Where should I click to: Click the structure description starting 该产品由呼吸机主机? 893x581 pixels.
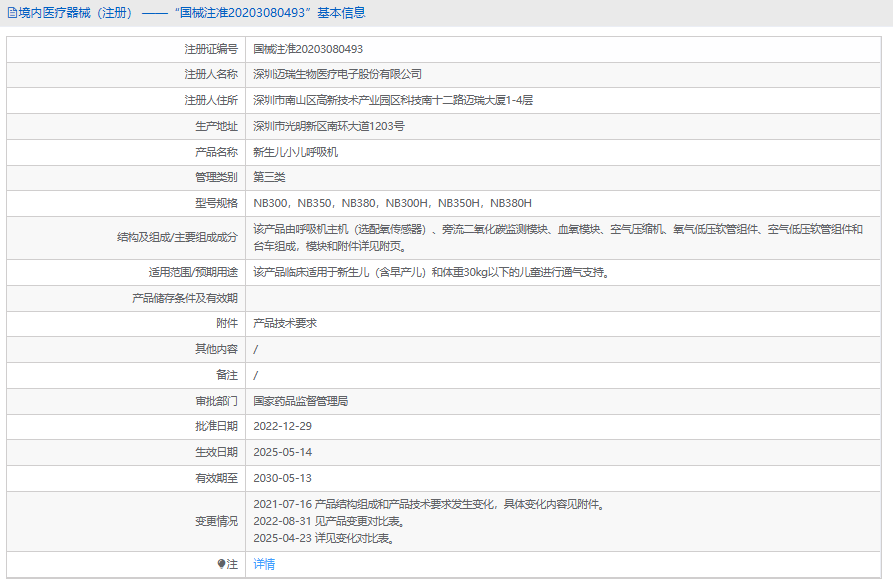coord(558,238)
